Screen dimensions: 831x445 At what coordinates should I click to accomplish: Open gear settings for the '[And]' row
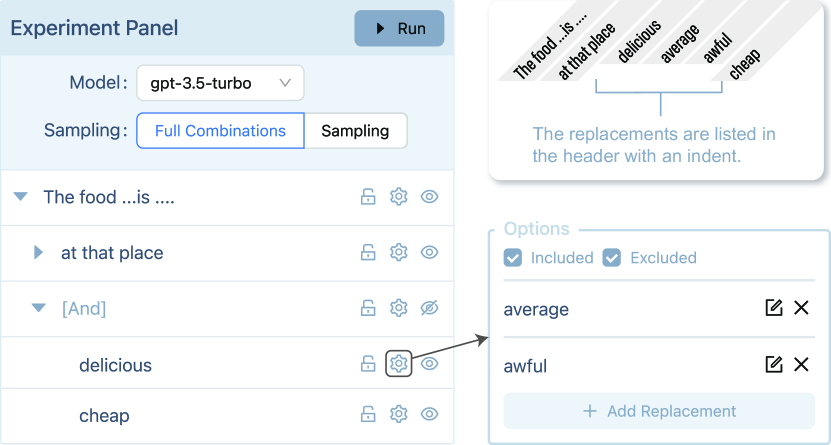tap(399, 307)
